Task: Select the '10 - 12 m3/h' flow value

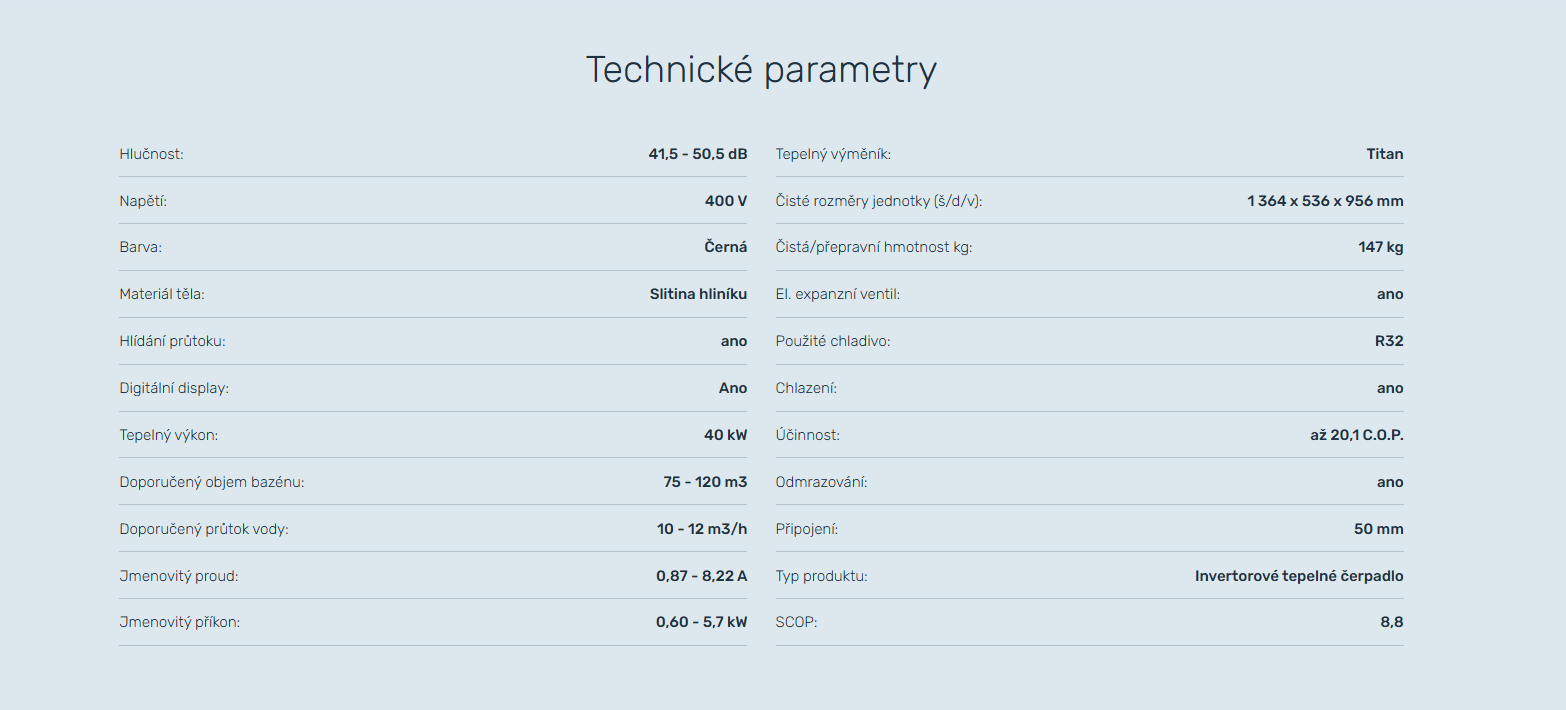Action: pyautogui.click(x=701, y=529)
